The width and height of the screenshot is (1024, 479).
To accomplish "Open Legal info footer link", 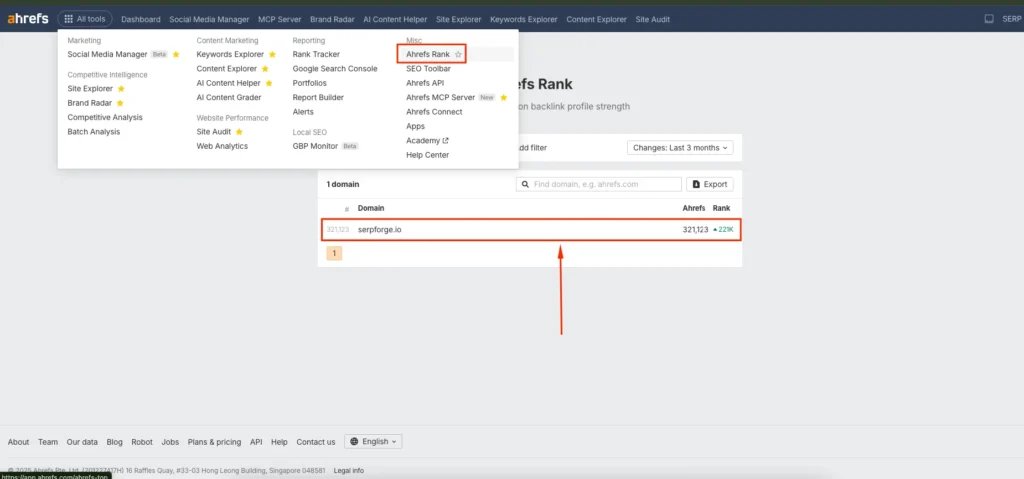I will point(349,471).
